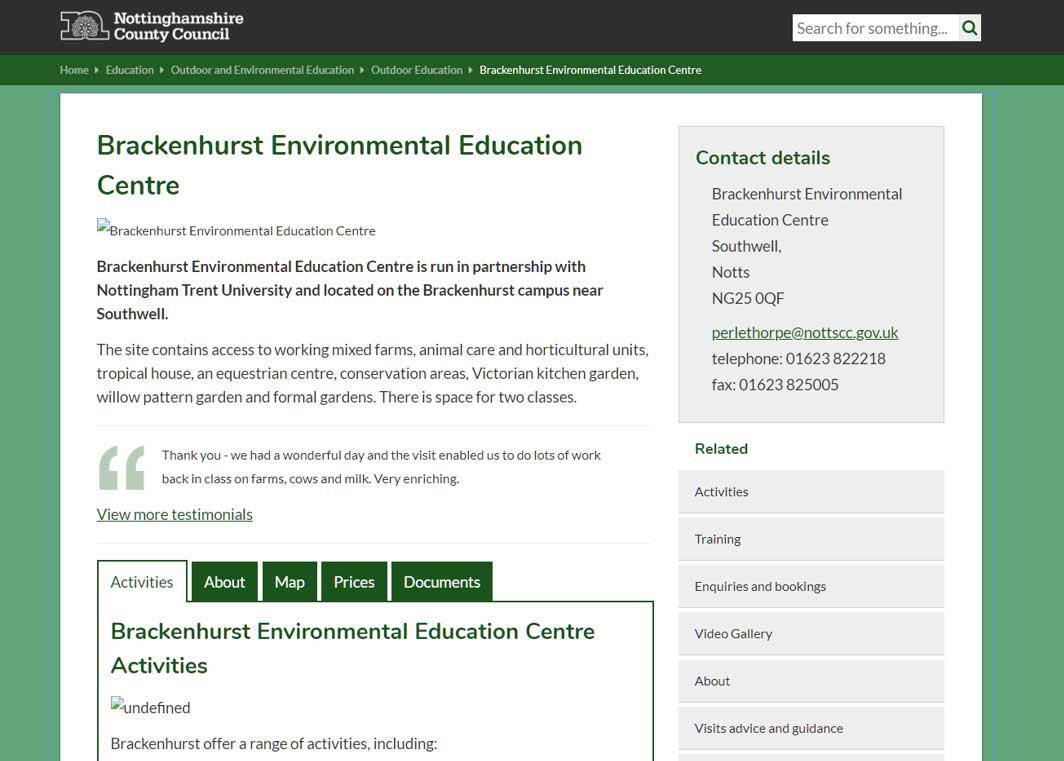Open Education breadcrumb link

(x=130, y=70)
